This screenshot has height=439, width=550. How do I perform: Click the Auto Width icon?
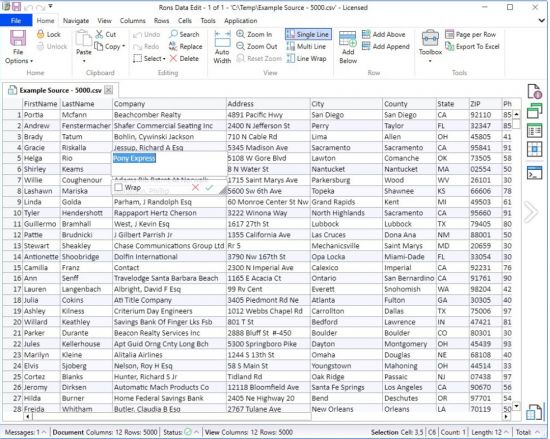click(222, 39)
